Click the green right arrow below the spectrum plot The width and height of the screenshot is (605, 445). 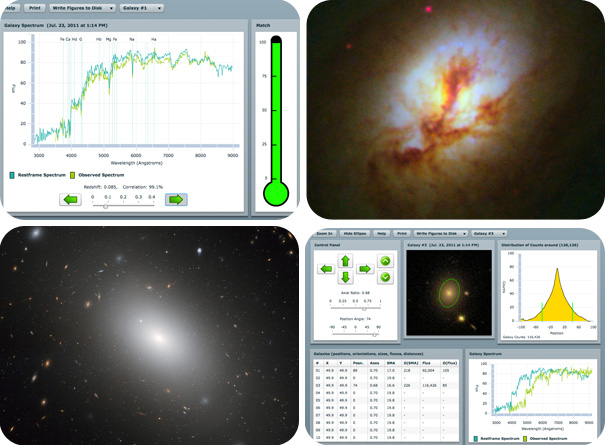click(x=176, y=200)
